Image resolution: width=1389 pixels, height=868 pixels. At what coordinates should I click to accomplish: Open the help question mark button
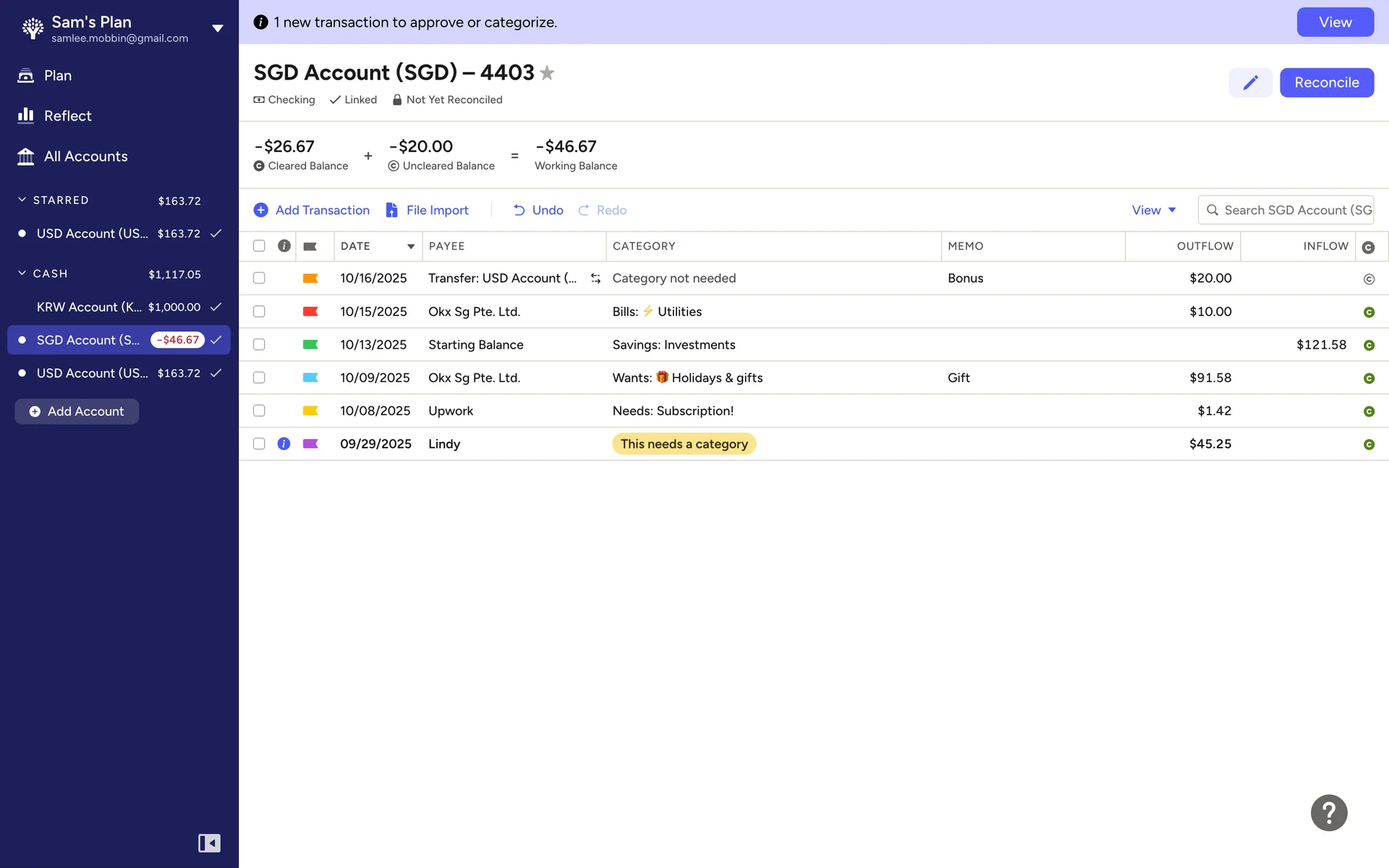tap(1328, 812)
